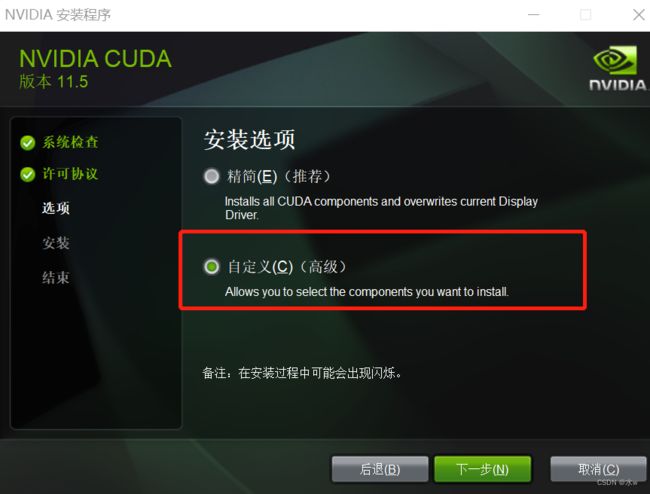
Task: Open the 系统检查 step in sidebar
Action: click(70, 142)
